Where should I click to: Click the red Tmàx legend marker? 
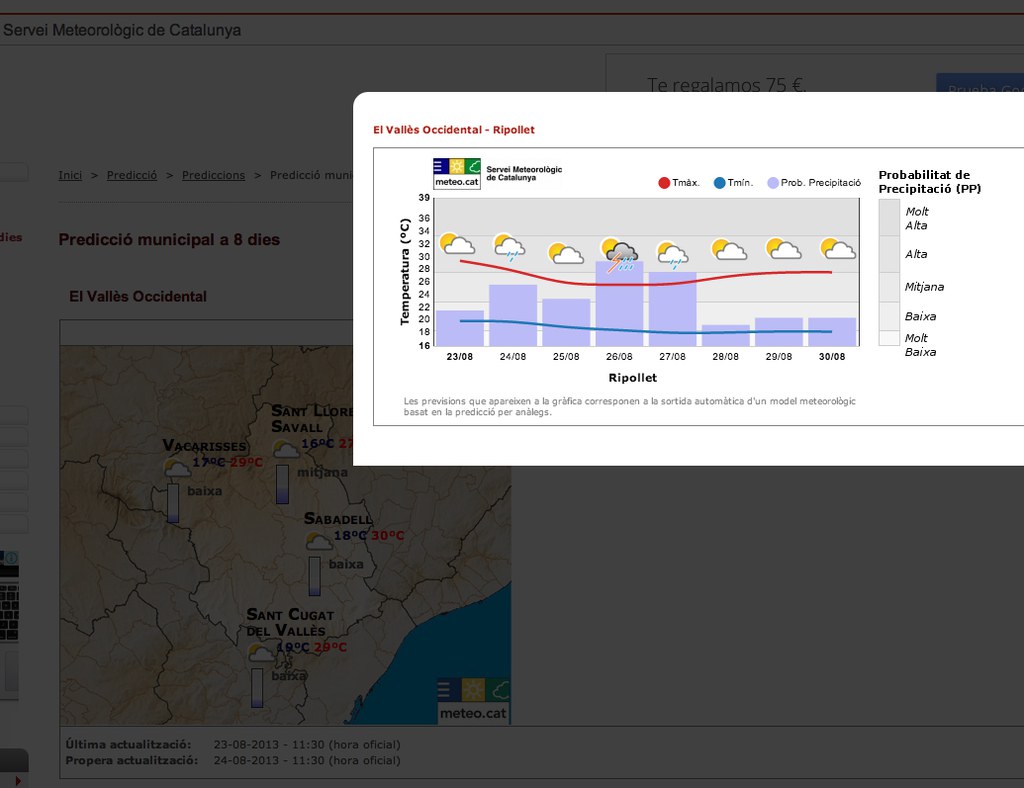[664, 183]
